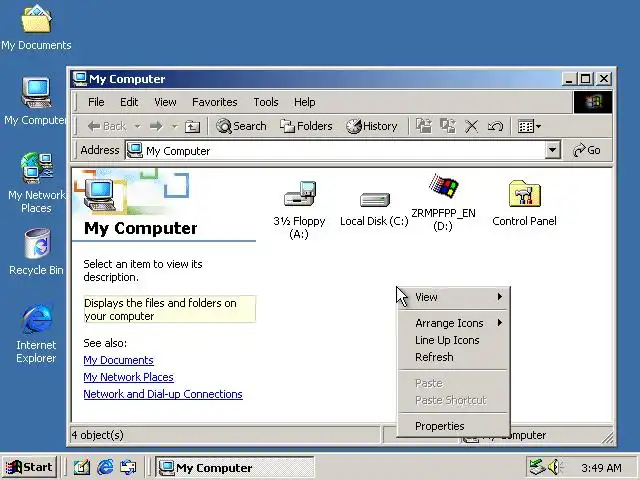Expand the Forward history dropdown arrow
This screenshot has height=480, width=640.
pos(175,126)
